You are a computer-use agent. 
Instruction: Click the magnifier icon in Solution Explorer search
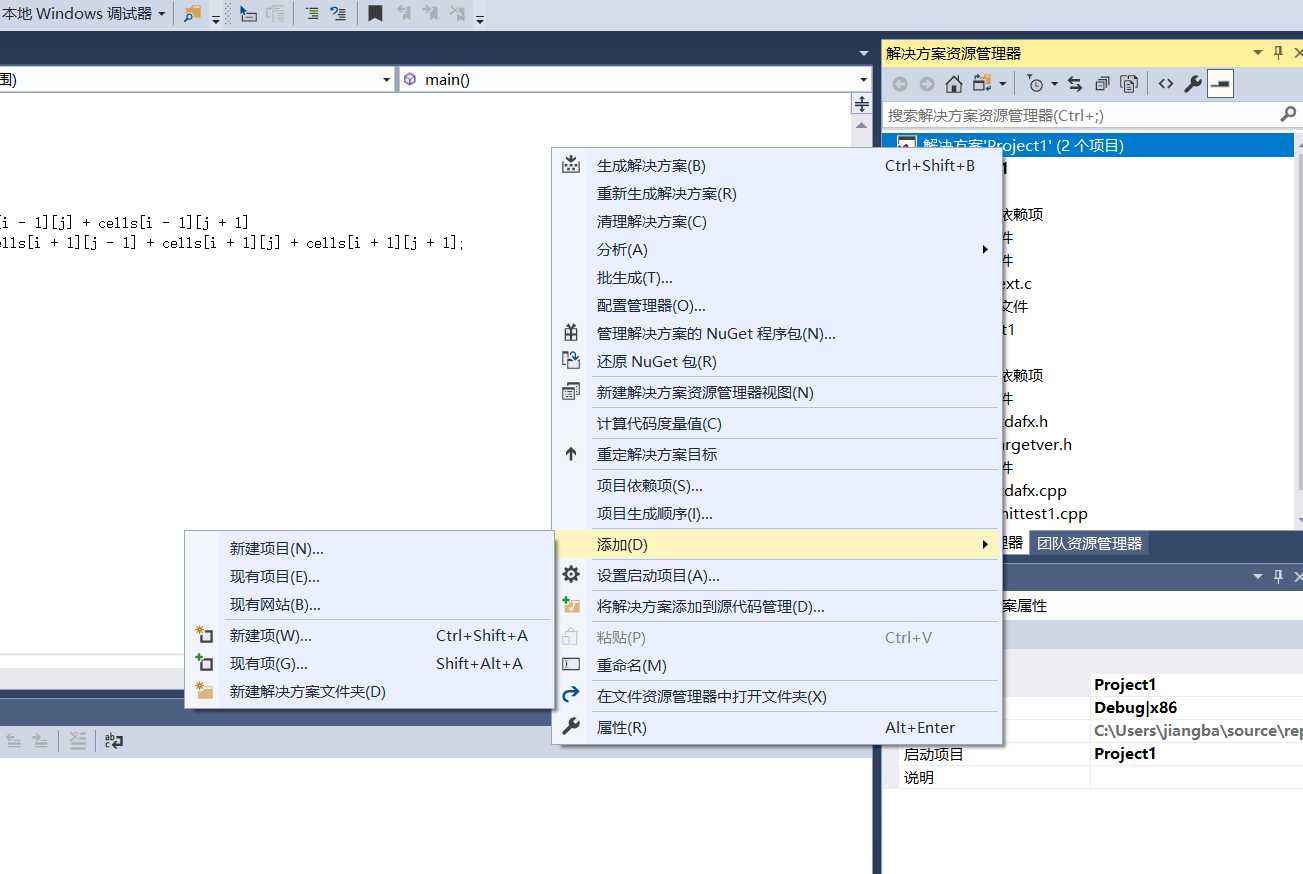pos(1288,115)
